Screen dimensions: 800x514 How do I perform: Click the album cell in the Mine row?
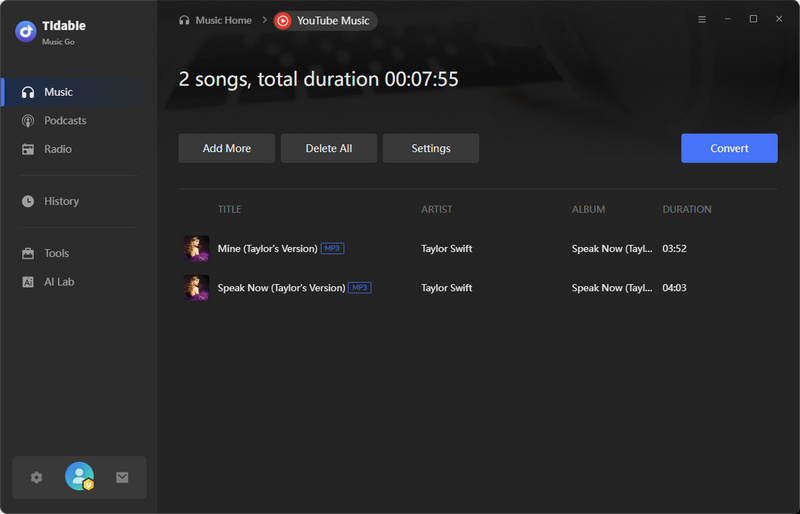(612, 249)
